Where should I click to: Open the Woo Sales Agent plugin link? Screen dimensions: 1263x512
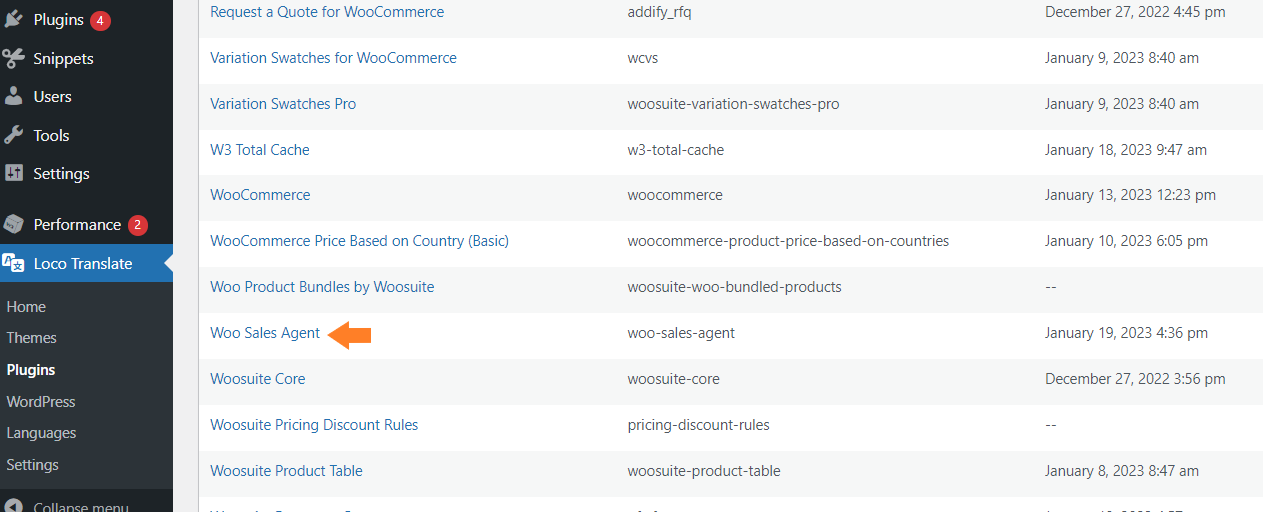pos(265,333)
